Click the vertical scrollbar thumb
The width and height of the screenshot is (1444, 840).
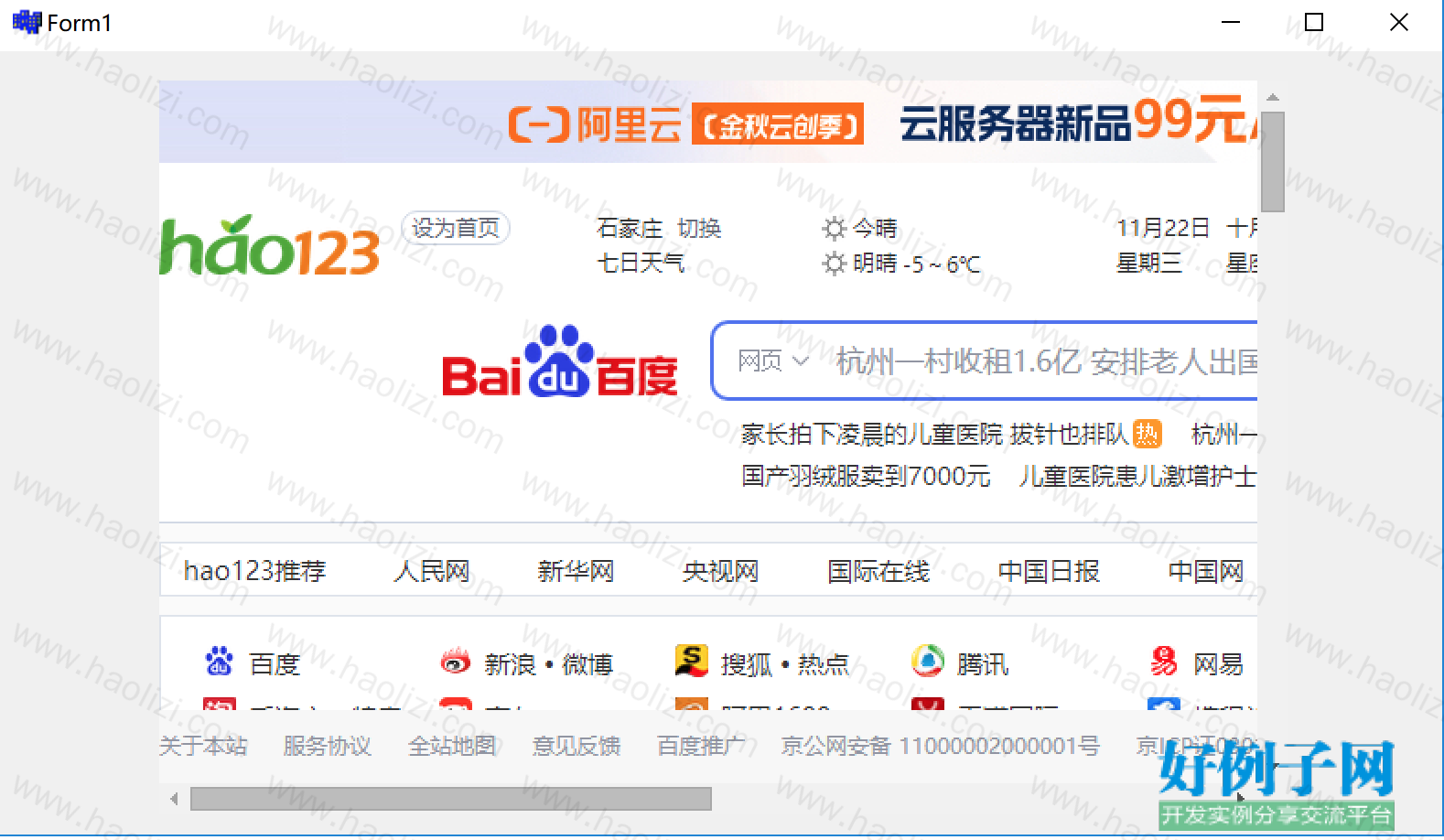[1273, 161]
